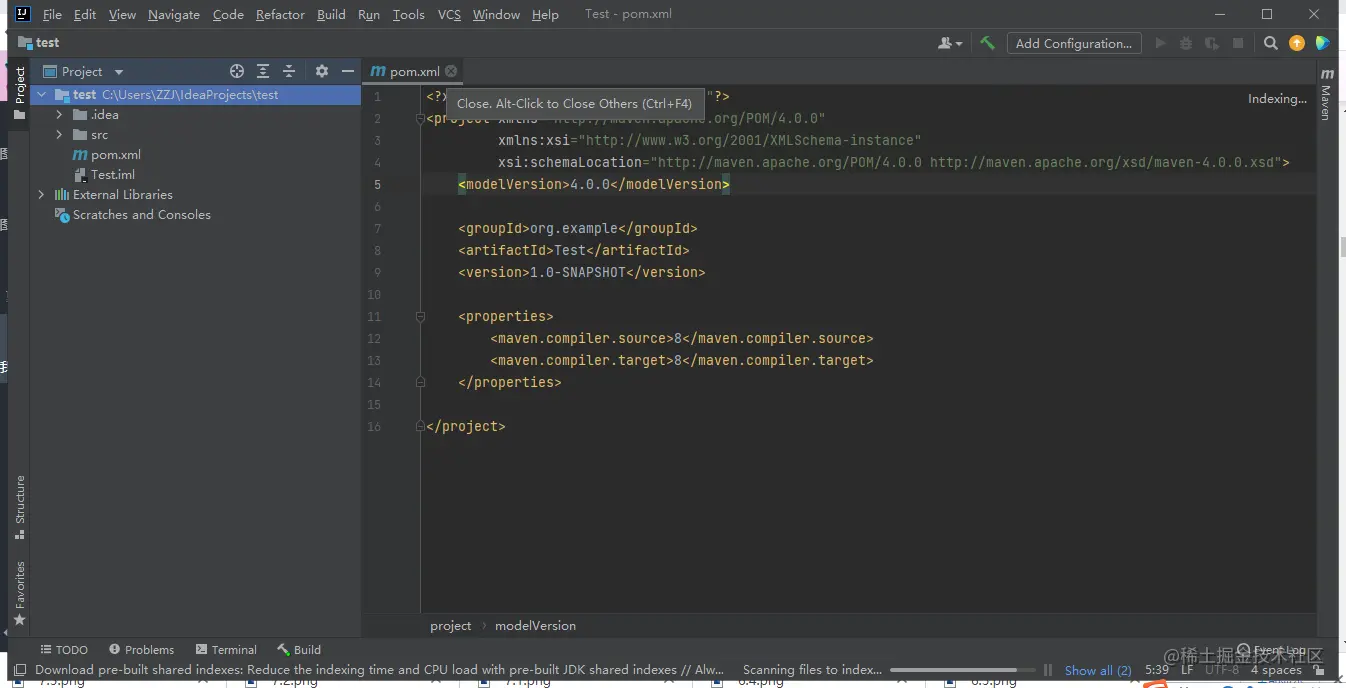
Task: Open the Run menu
Action: (368, 15)
